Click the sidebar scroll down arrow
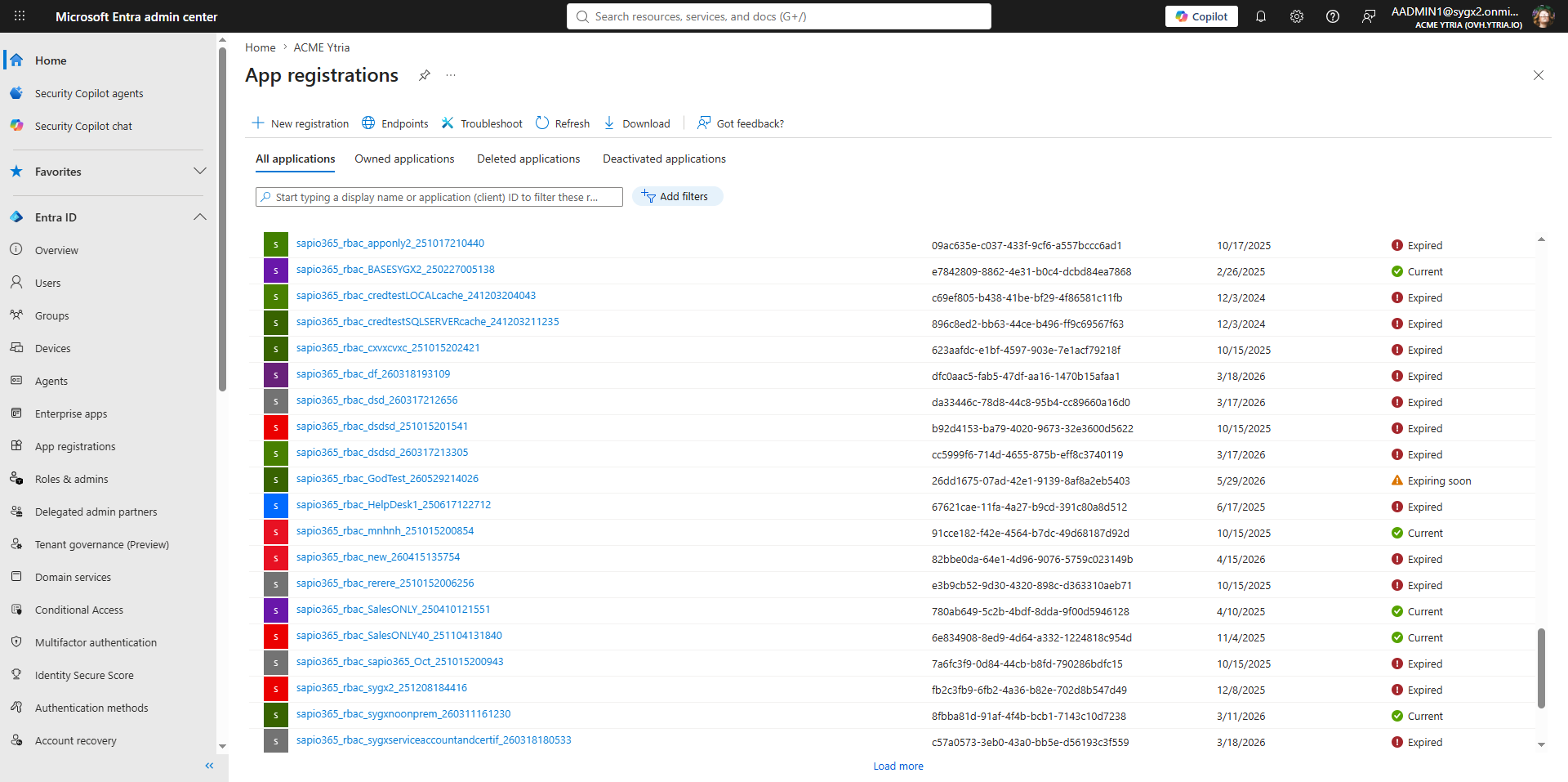This screenshot has height=782, width=1568. [x=222, y=746]
